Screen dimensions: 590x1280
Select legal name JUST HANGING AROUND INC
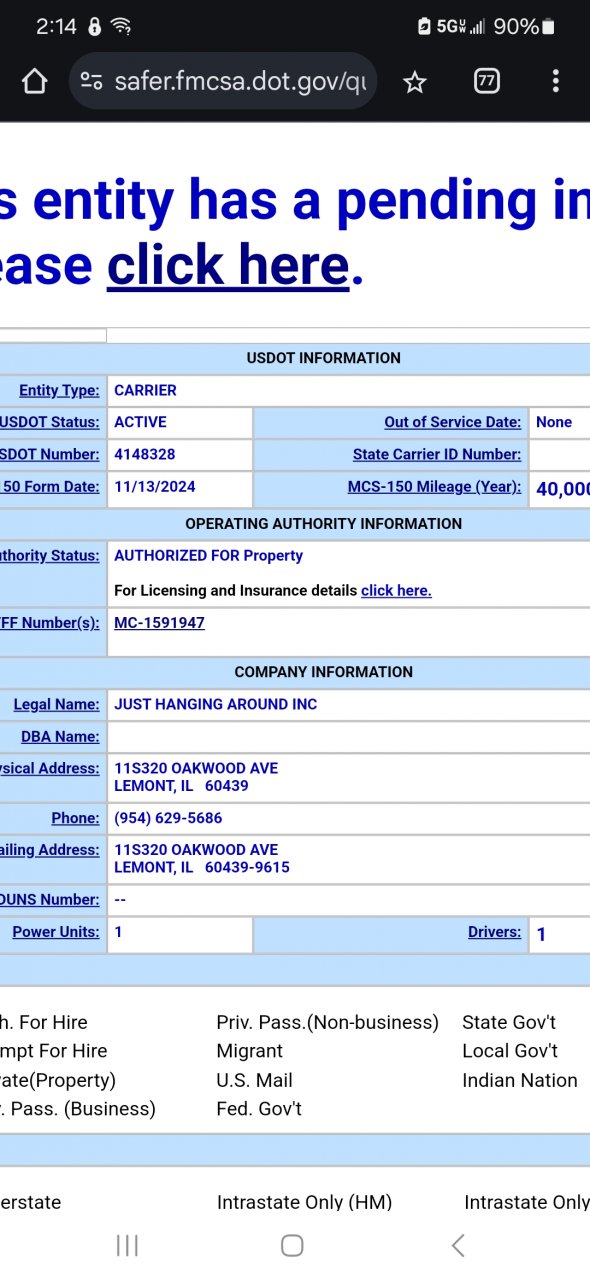point(215,704)
